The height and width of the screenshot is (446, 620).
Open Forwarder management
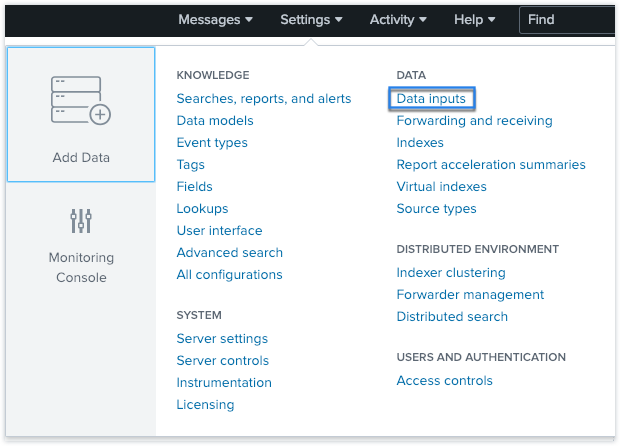(470, 295)
